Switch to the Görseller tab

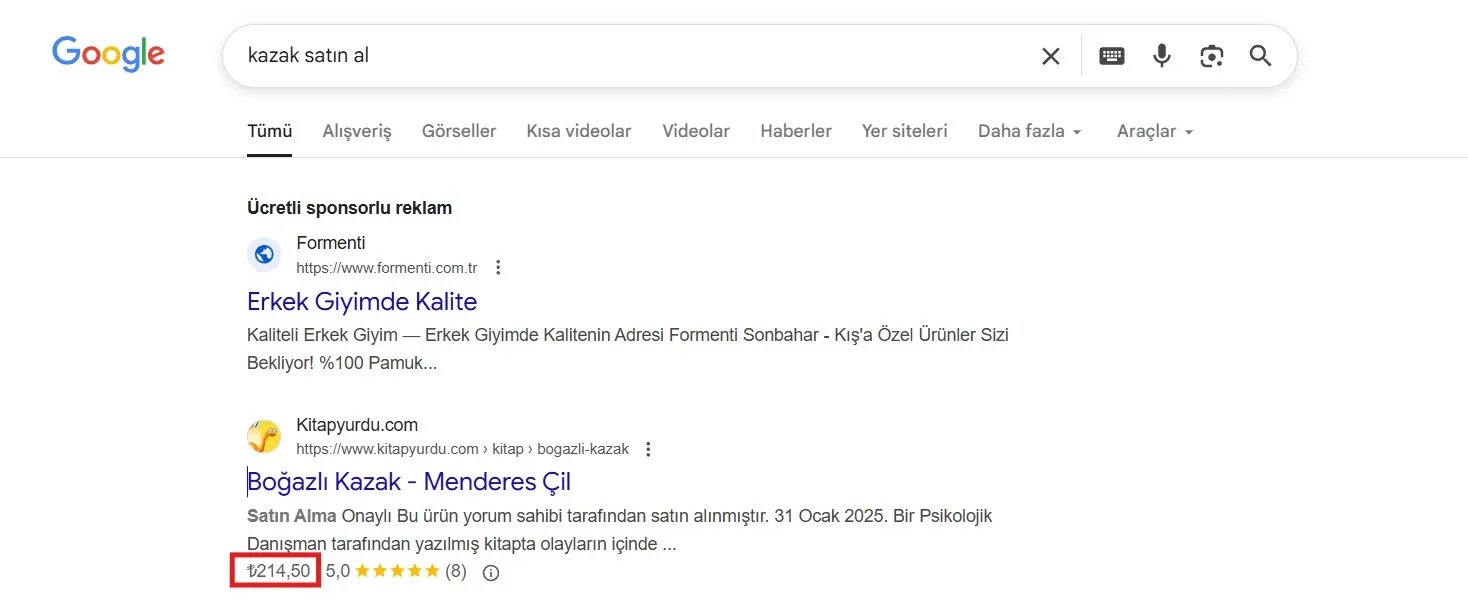[x=459, y=131]
